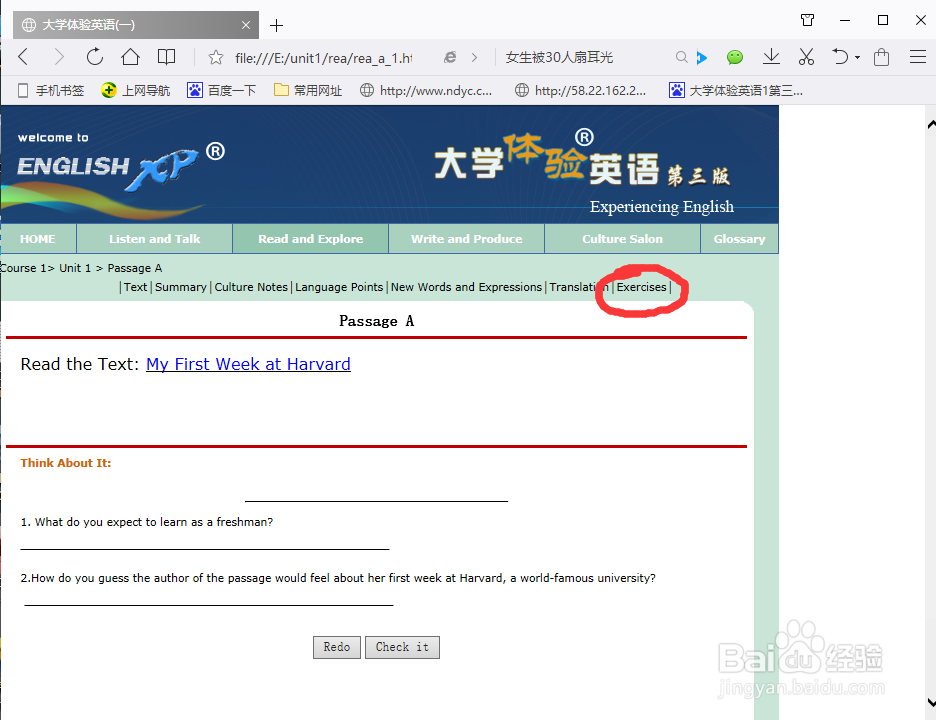Viewport: 936px width, 720px height.
Task: Open the 上网导航 bookmark
Action: point(136,90)
